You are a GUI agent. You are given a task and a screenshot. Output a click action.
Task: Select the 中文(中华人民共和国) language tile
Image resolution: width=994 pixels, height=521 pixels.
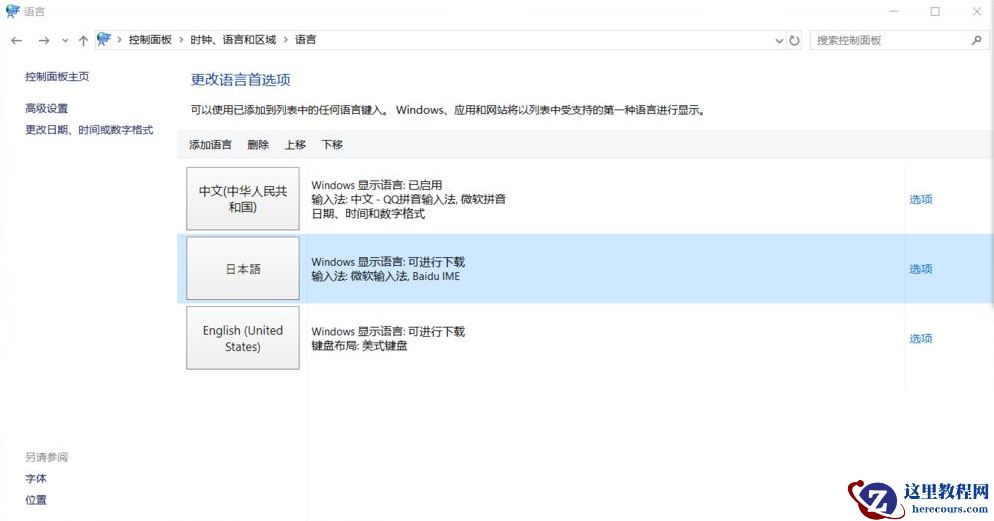click(x=243, y=199)
